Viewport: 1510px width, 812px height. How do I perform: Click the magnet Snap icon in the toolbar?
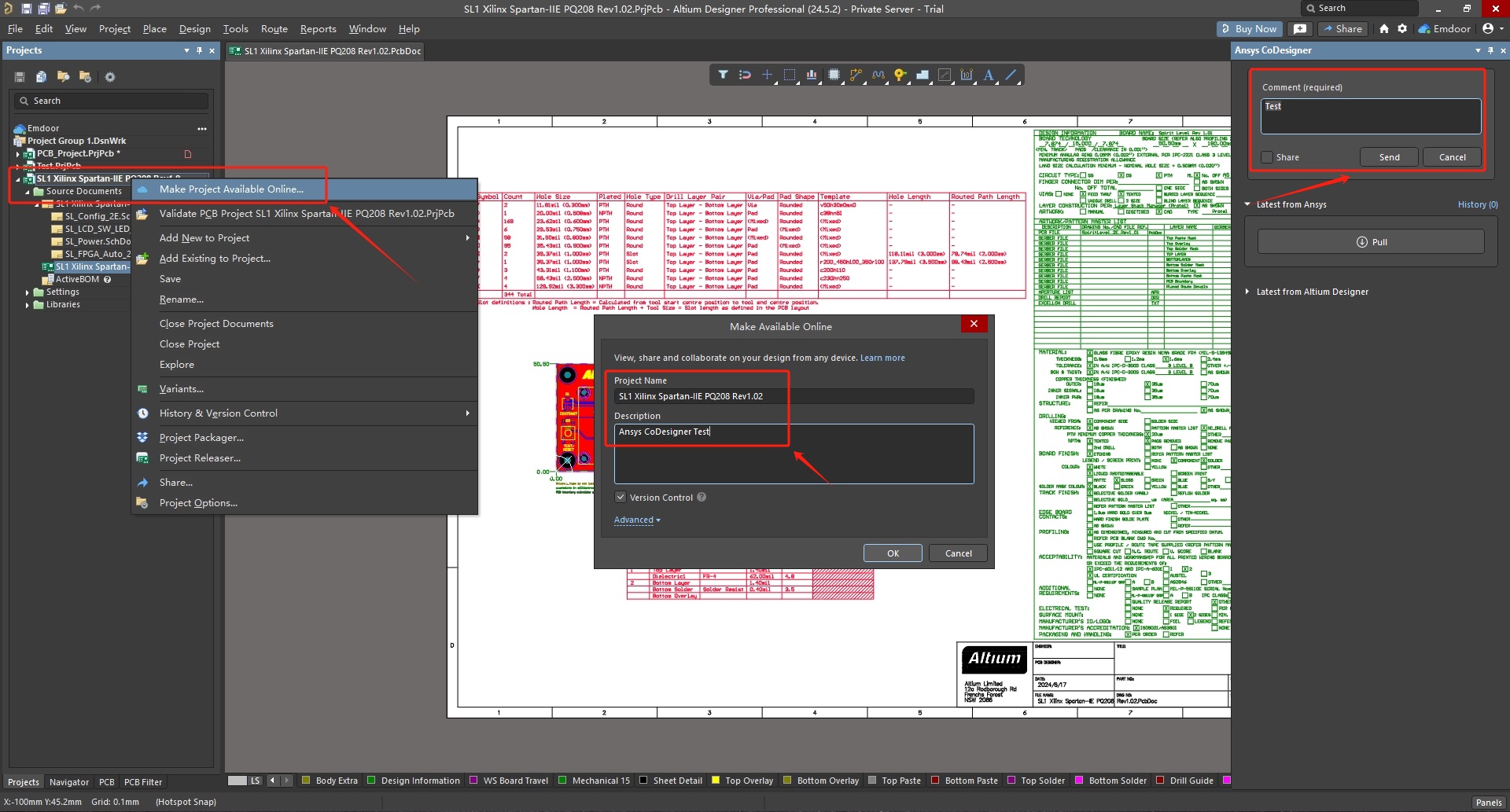[745, 75]
